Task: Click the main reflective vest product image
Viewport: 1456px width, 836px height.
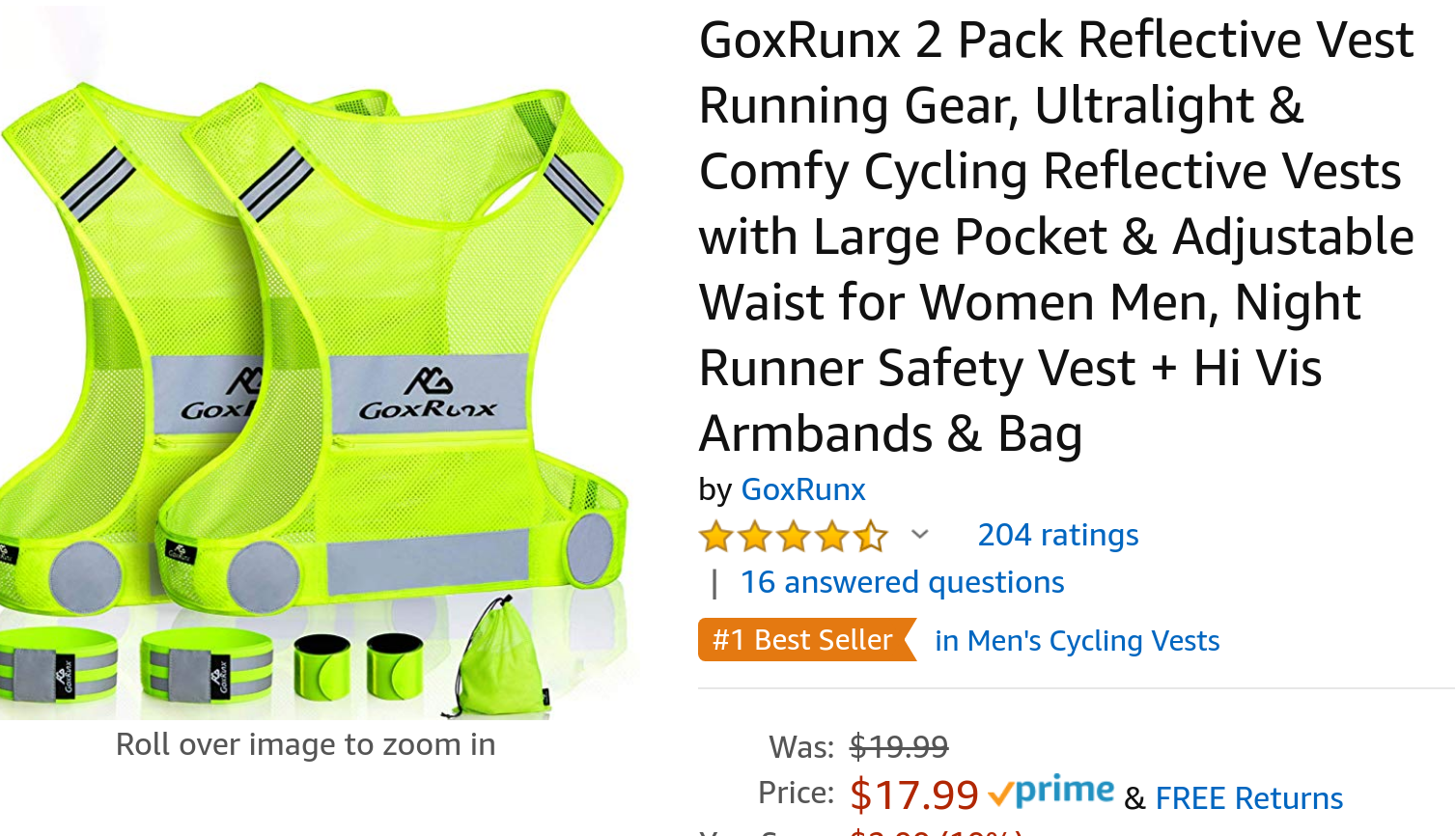Action: [x=318, y=363]
